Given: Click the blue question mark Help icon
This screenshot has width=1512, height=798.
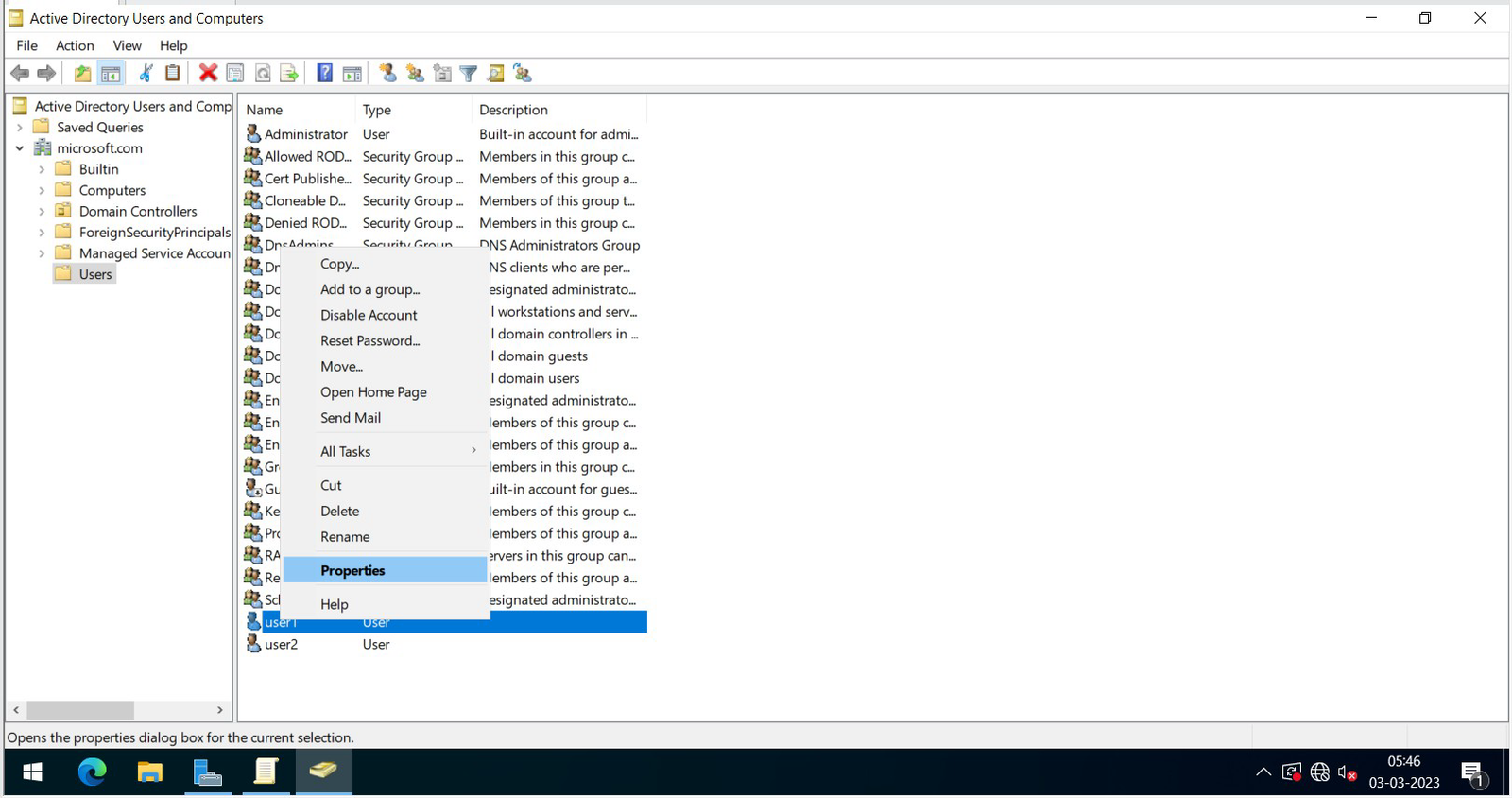Looking at the screenshot, I should coord(324,73).
